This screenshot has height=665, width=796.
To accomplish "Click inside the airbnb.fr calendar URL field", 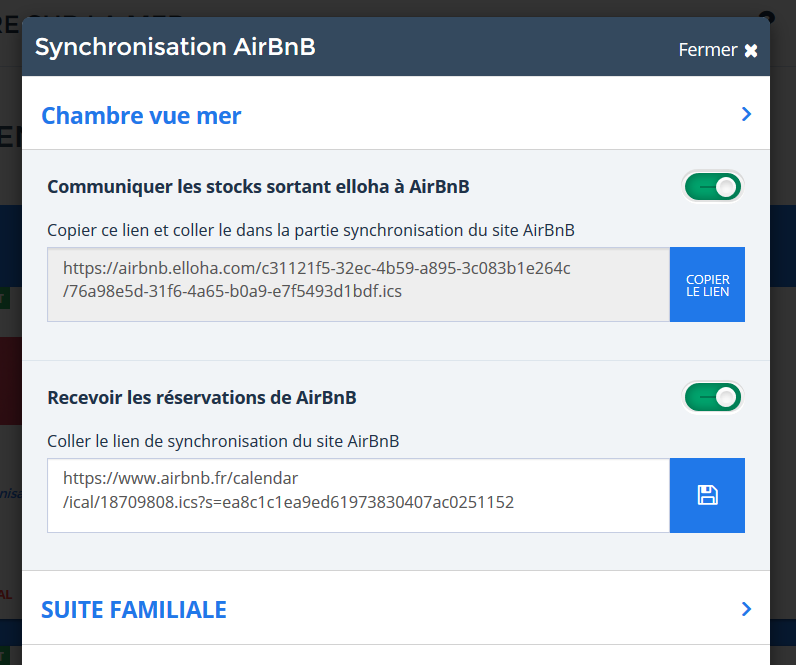I will (x=358, y=495).
